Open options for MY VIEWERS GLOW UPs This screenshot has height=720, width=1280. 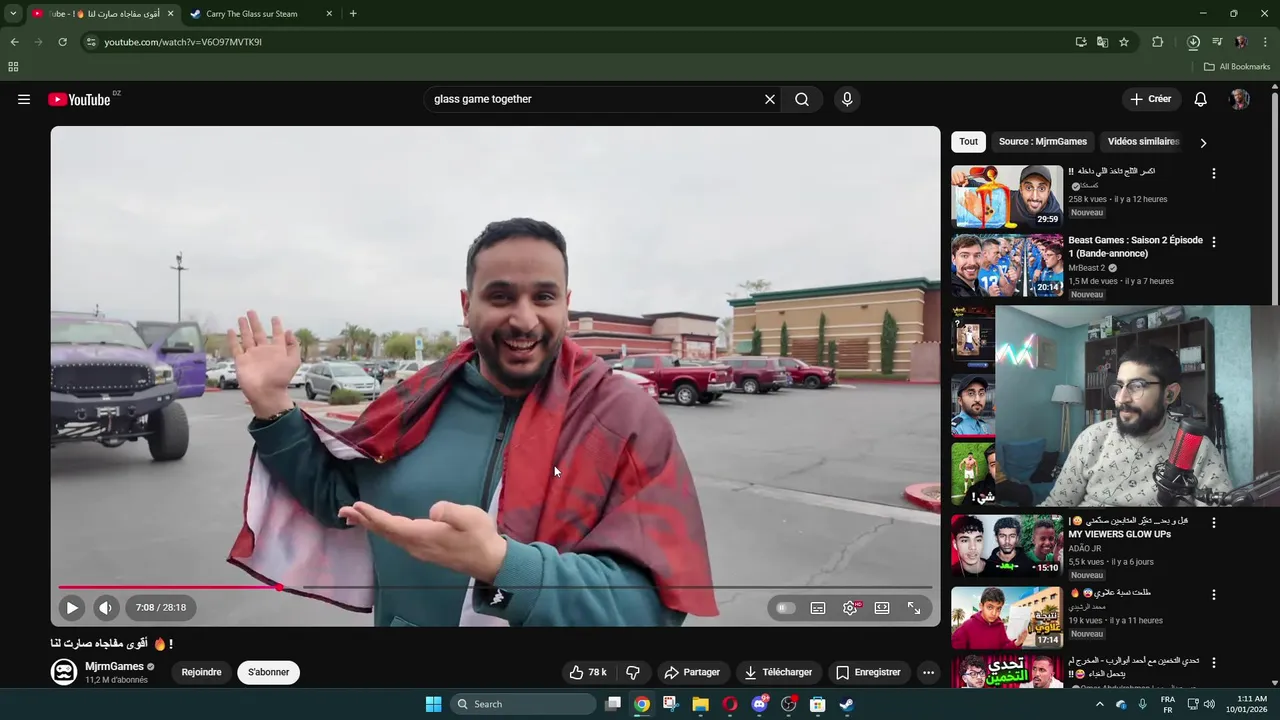1214,523
